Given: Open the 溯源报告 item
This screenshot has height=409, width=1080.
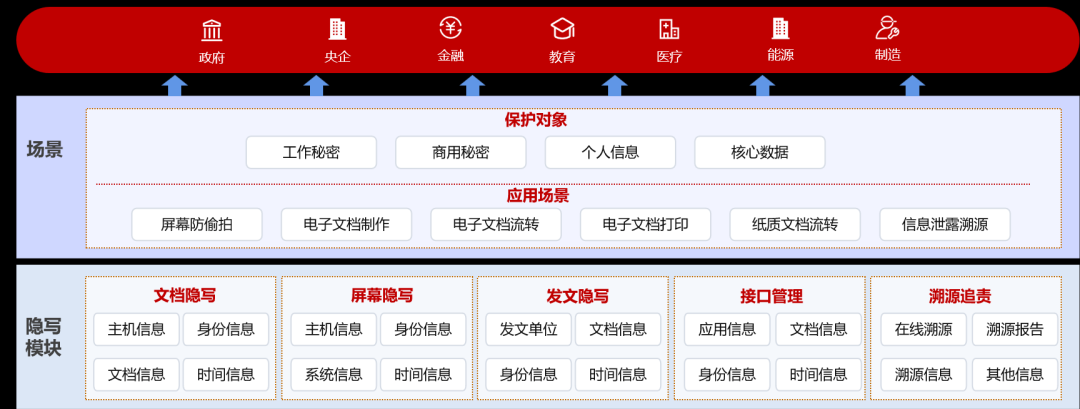Looking at the screenshot, I should point(1014,329).
